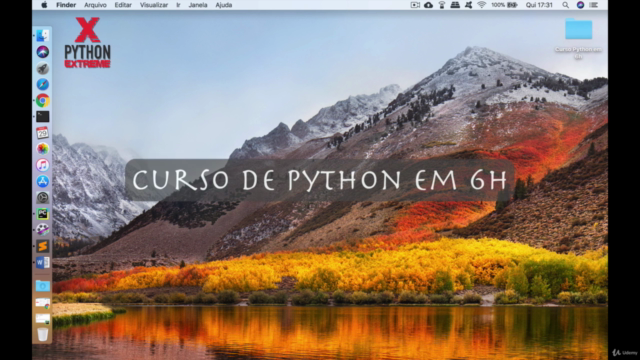The height and width of the screenshot is (360, 640).
Task: Open the film reel video app in Dock
Action: (x=42, y=230)
